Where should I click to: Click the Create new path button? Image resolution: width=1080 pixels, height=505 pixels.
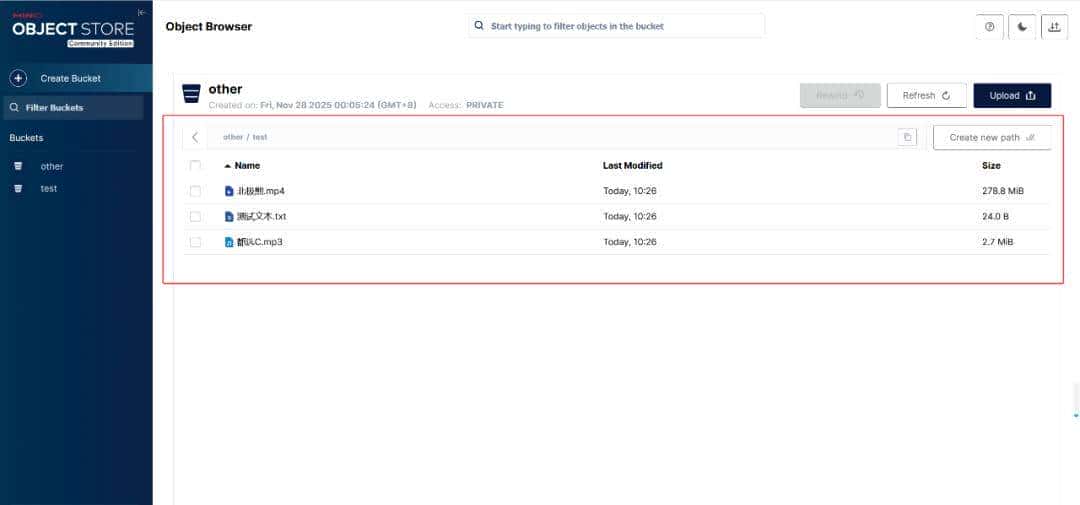coord(992,137)
